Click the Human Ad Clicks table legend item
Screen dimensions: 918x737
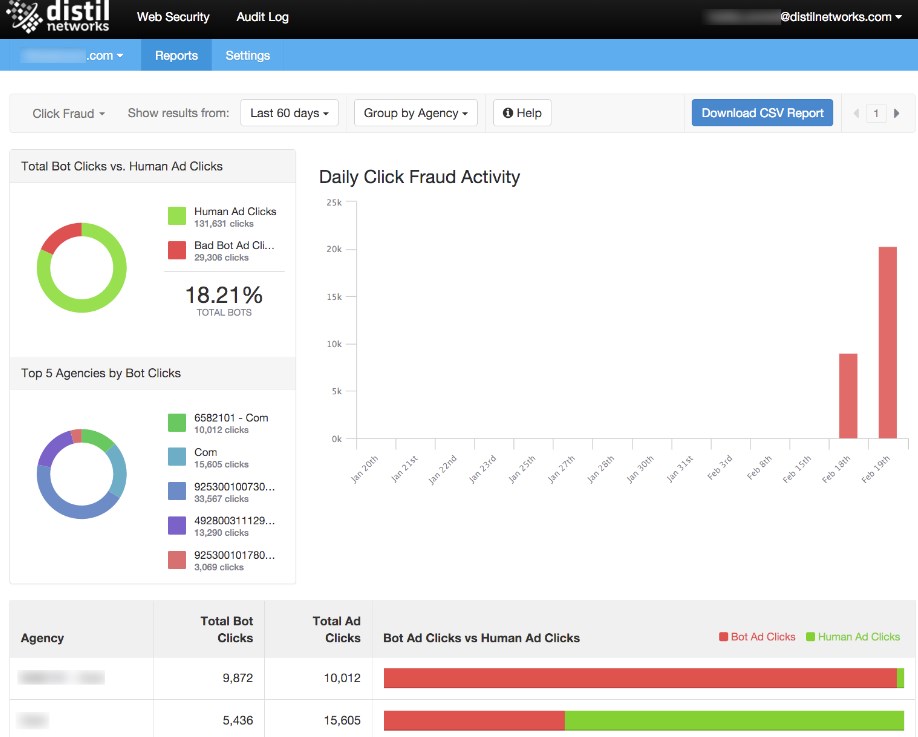point(853,637)
